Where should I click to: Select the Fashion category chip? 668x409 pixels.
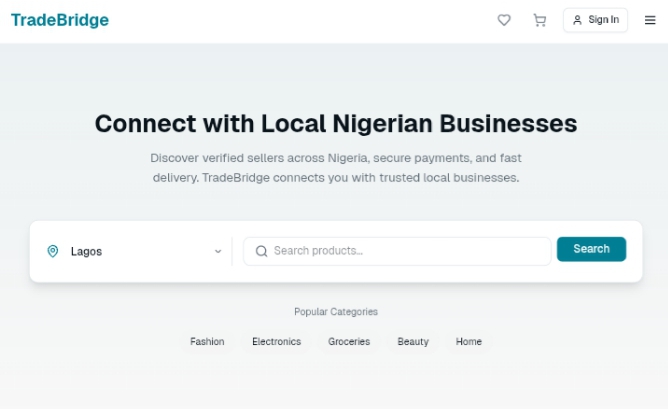click(207, 342)
